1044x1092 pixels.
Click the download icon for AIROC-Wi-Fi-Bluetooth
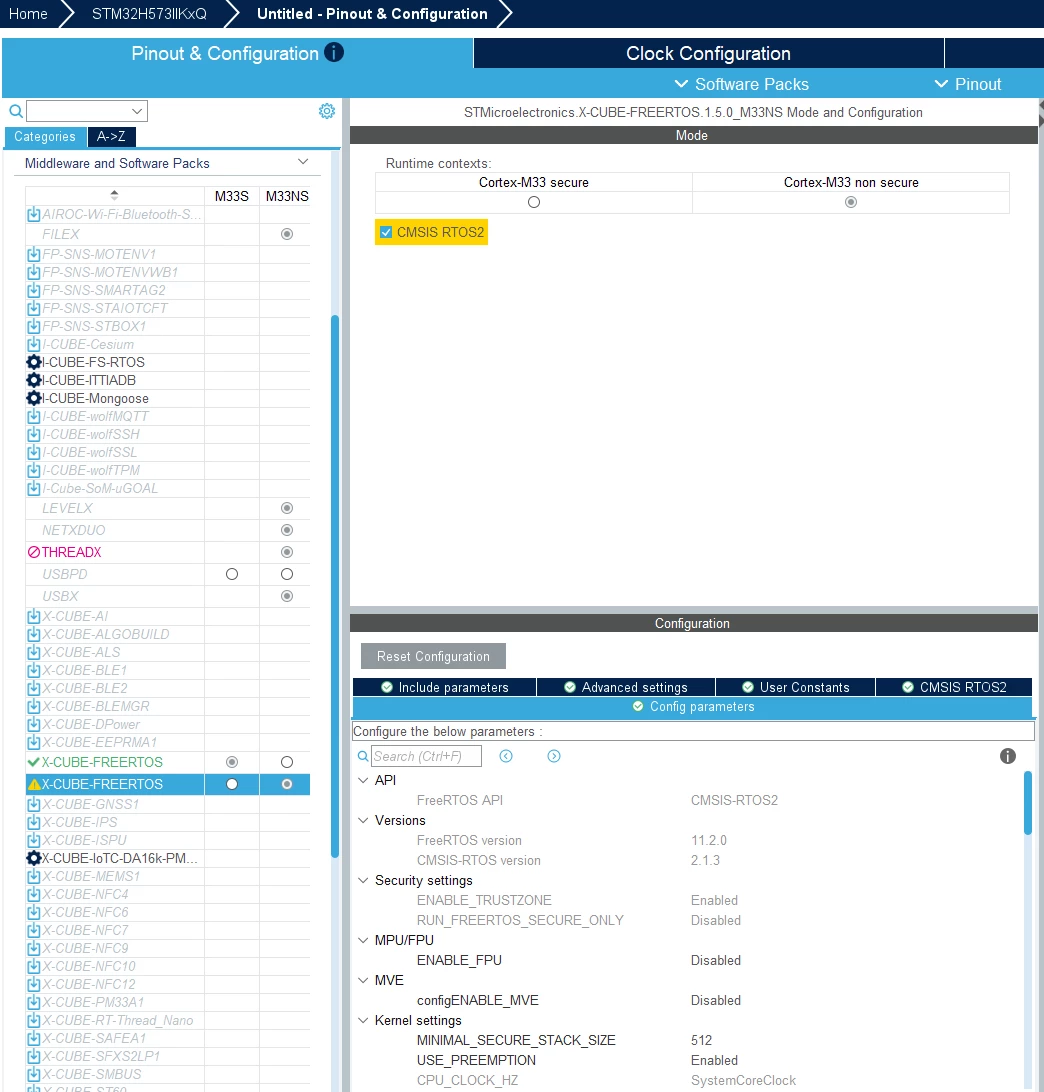(x=33, y=214)
